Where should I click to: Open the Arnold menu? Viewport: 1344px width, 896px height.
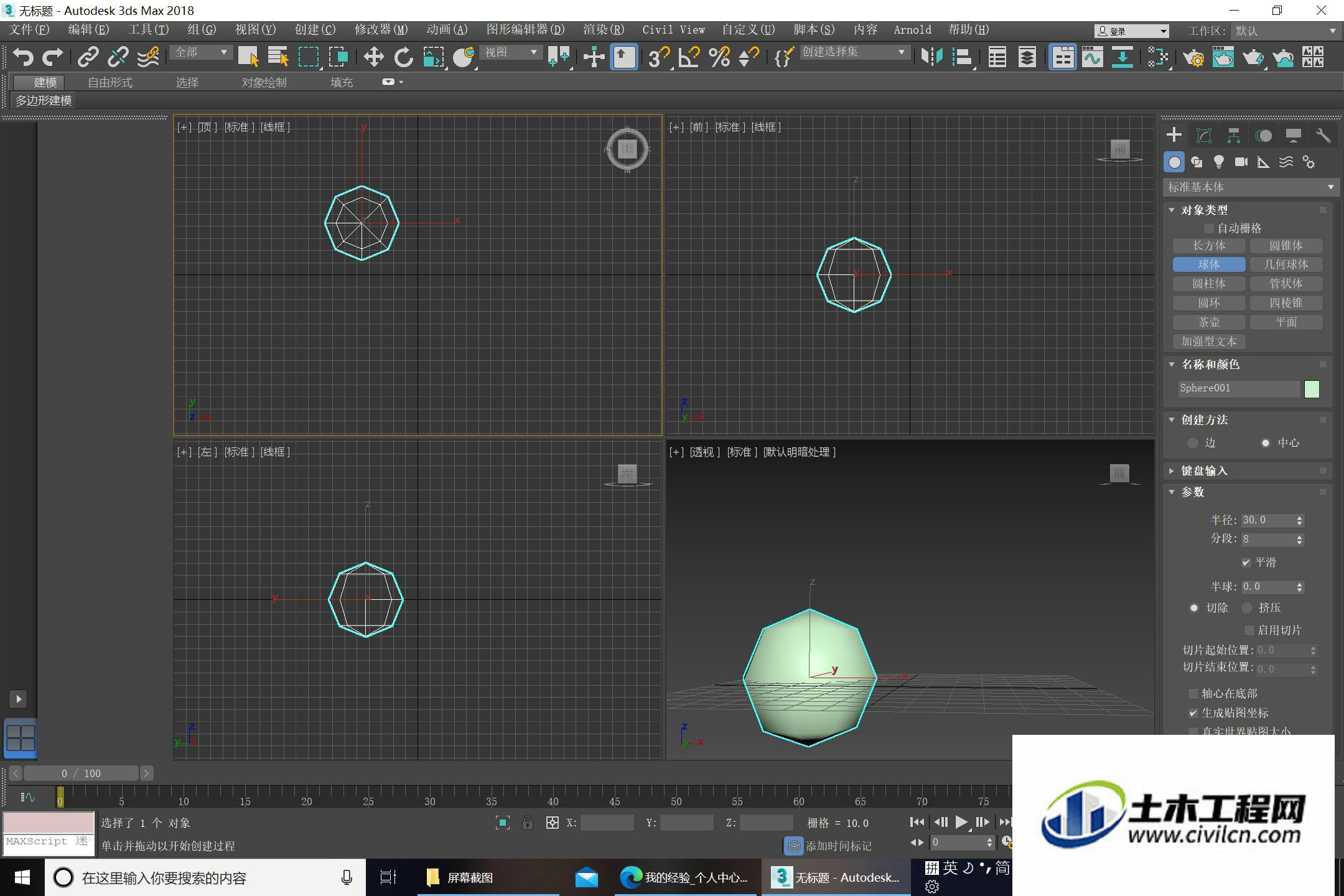pyautogui.click(x=912, y=30)
